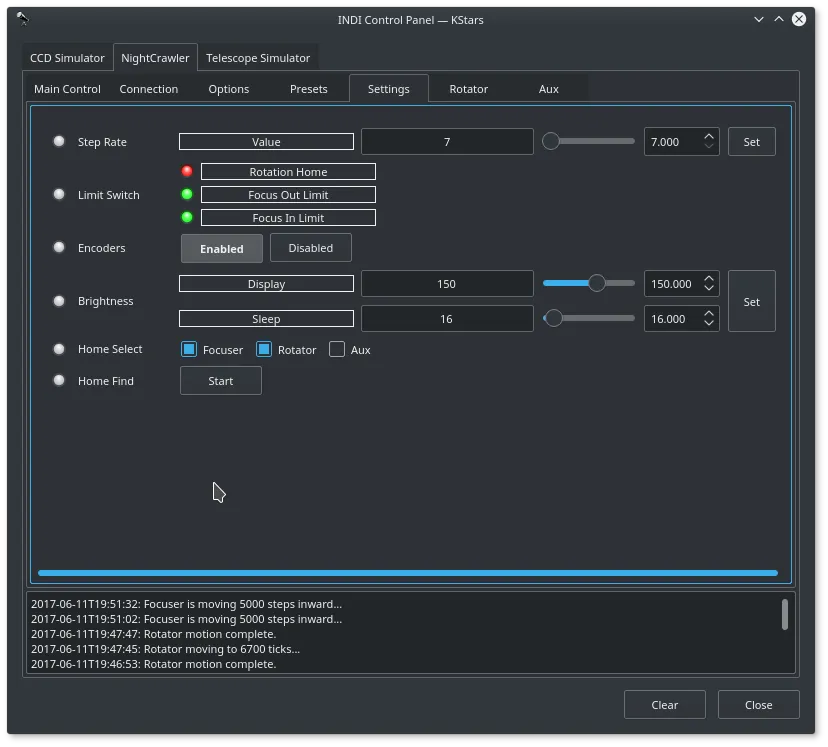Increase the Display brightness spinbox value
The width and height of the screenshot is (828, 747).
(709, 278)
